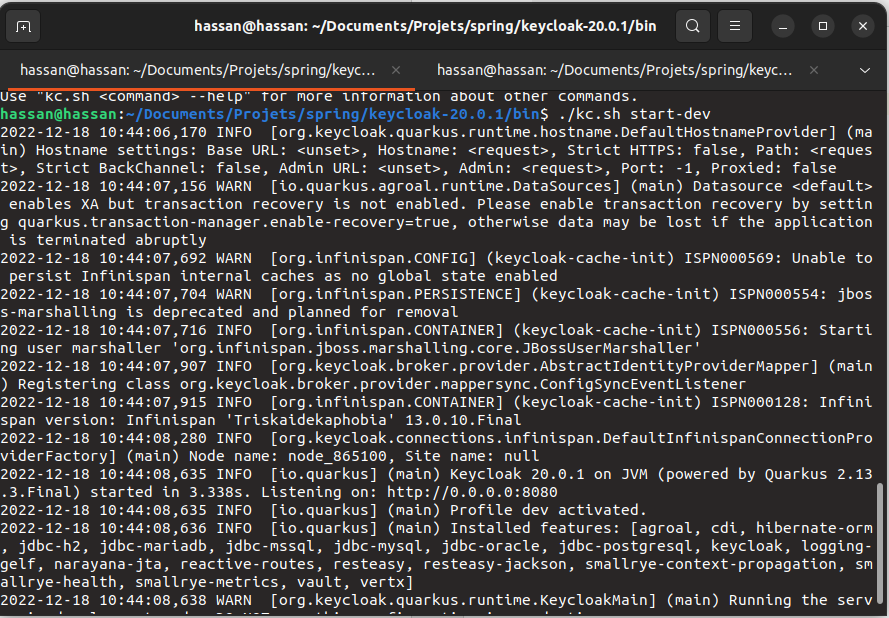Click 'ISPN000569' warning code

coord(729,258)
